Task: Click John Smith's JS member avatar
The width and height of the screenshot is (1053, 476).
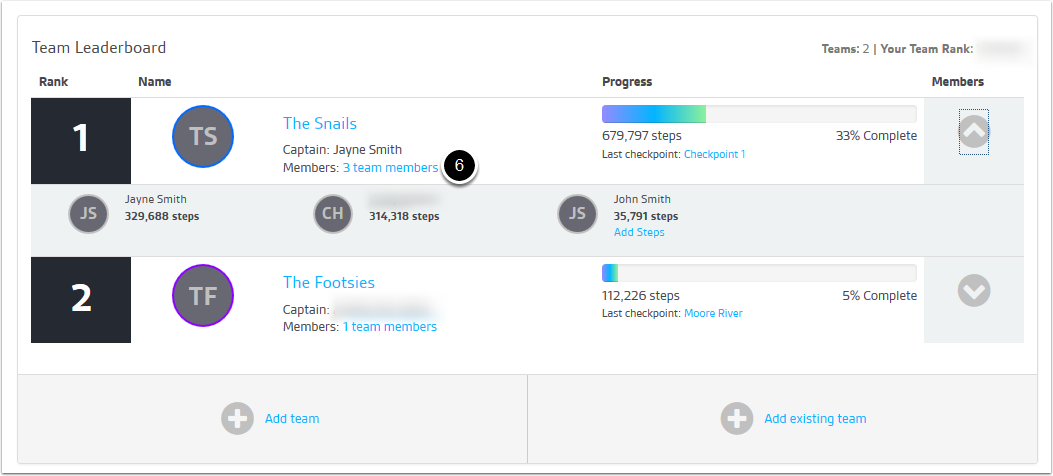Action: pyautogui.click(x=577, y=214)
